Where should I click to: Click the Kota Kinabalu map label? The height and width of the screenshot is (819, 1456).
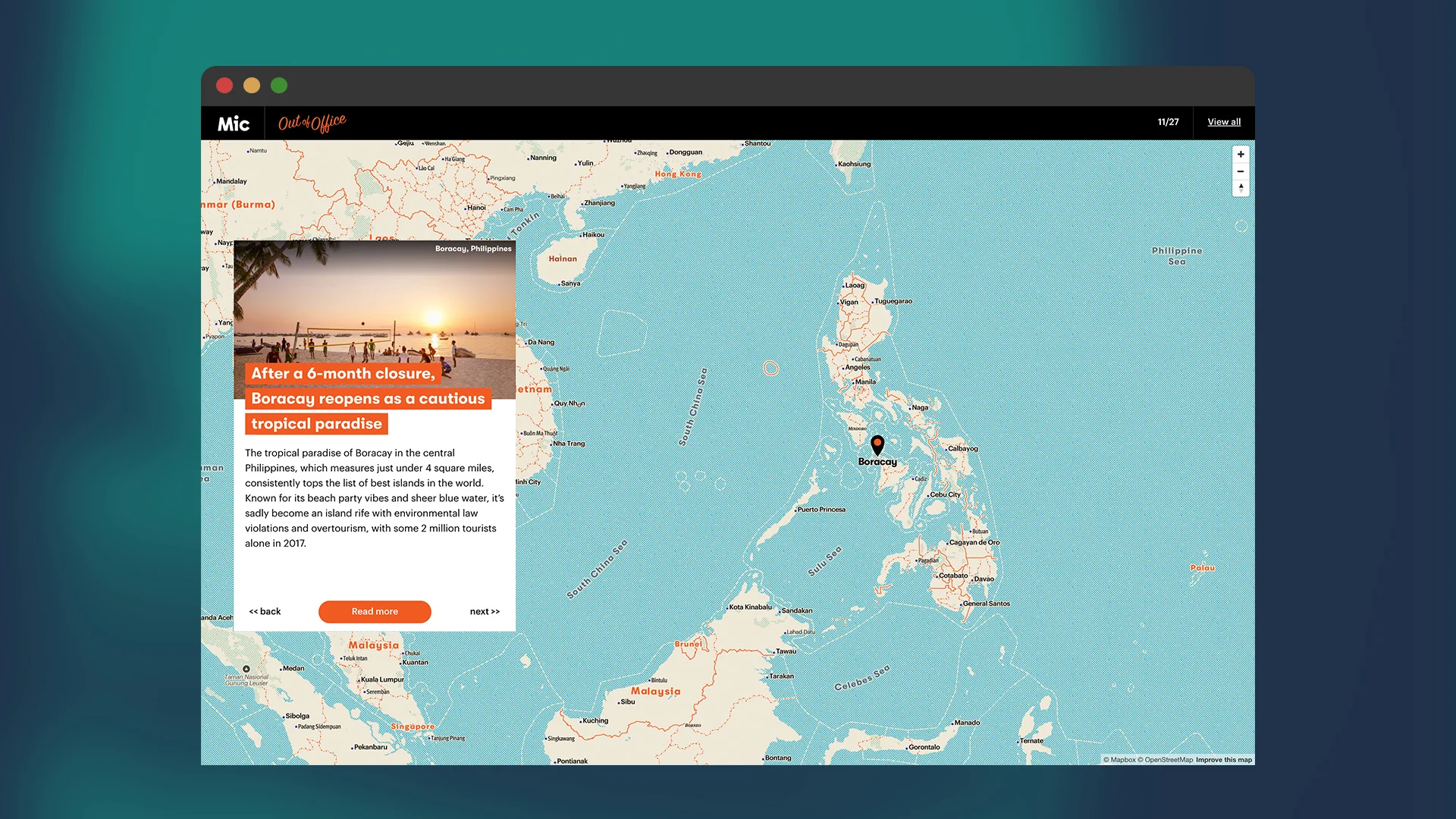[x=750, y=607]
